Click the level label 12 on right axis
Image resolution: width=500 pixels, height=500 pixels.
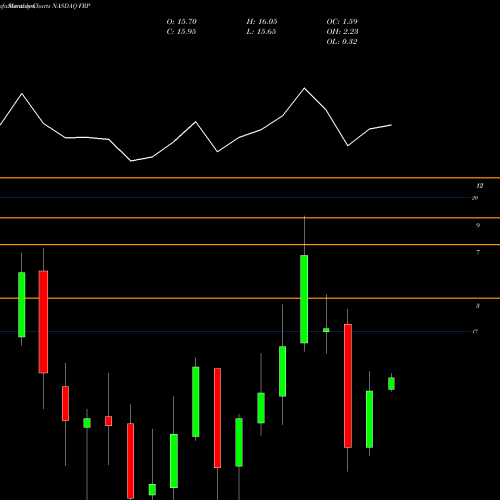click(x=480, y=186)
